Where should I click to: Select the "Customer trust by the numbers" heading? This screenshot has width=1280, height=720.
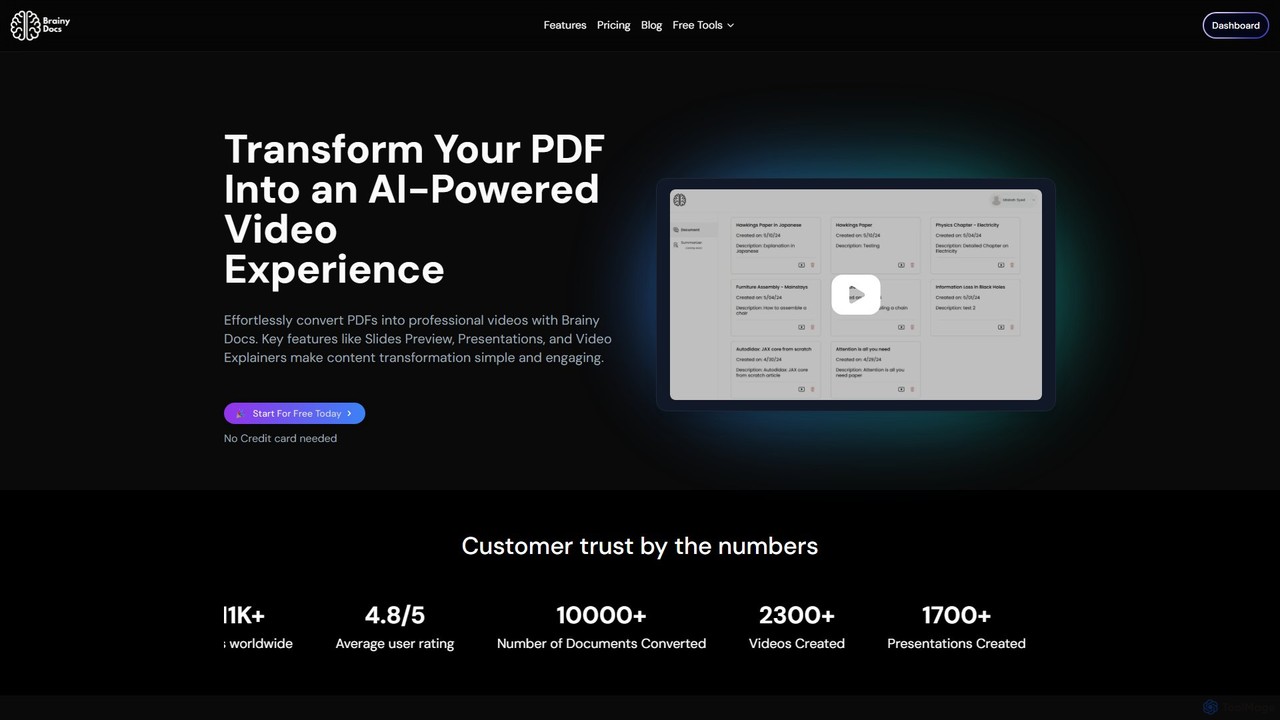[x=640, y=546]
